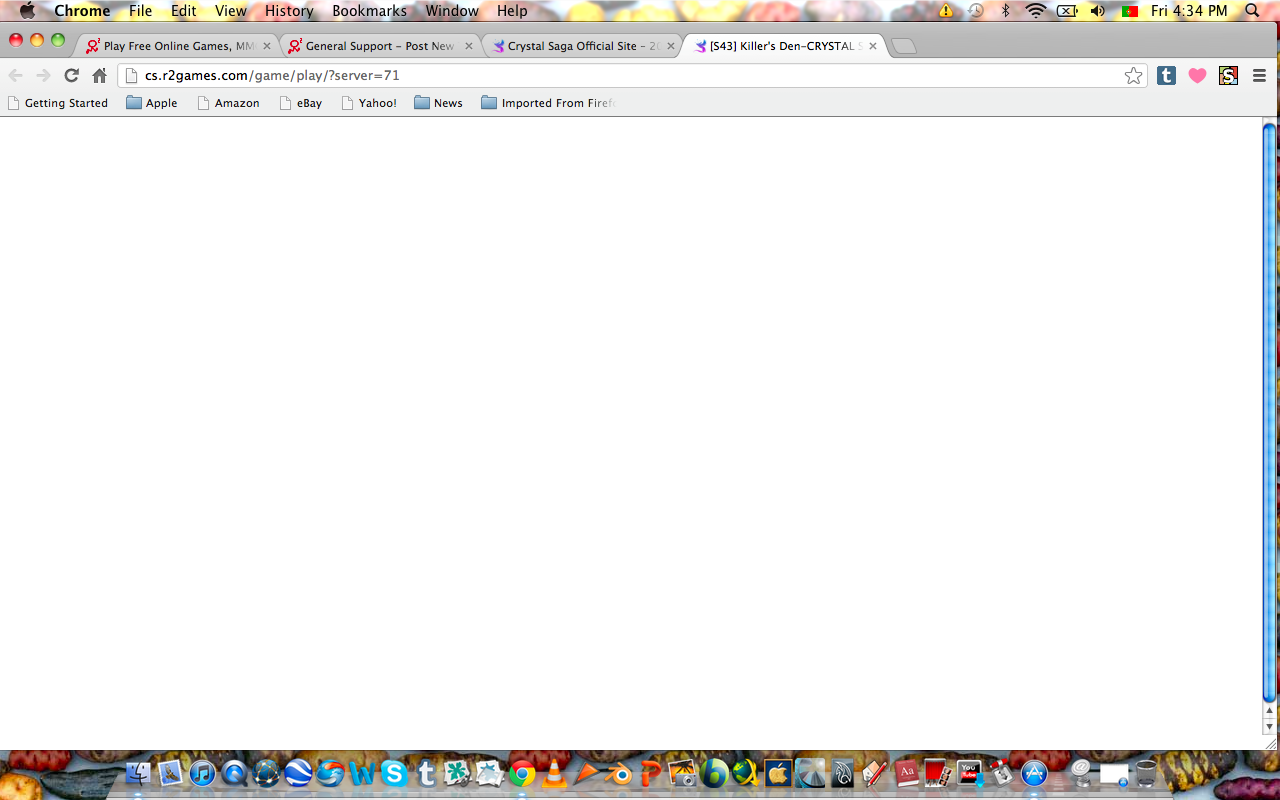Click the pink heart extension icon
Screen dimensions: 1280x800
1197,76
